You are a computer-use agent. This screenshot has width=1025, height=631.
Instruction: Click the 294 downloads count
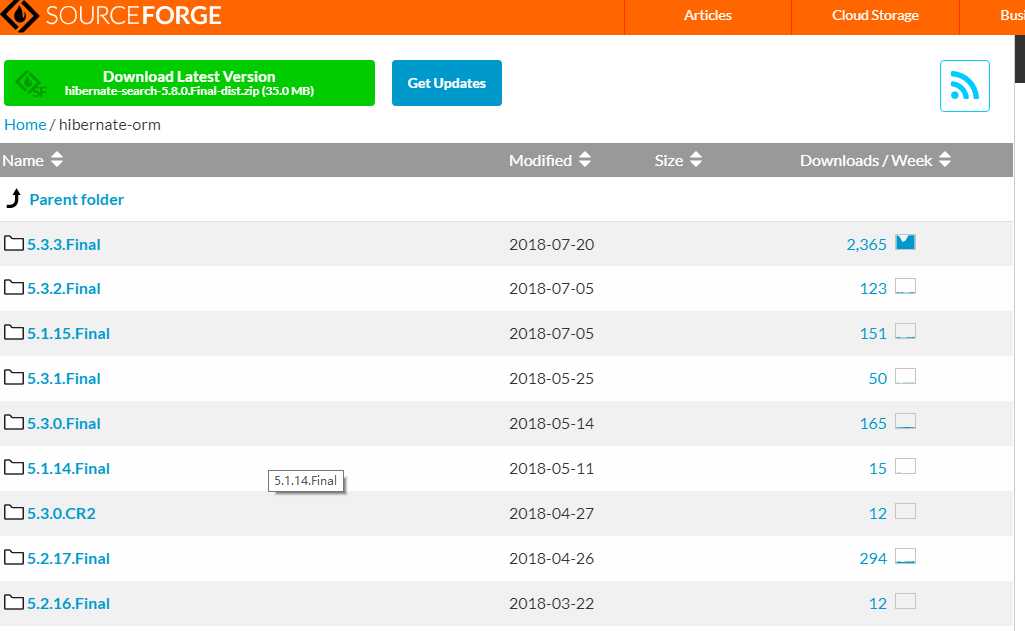(873, 558)
